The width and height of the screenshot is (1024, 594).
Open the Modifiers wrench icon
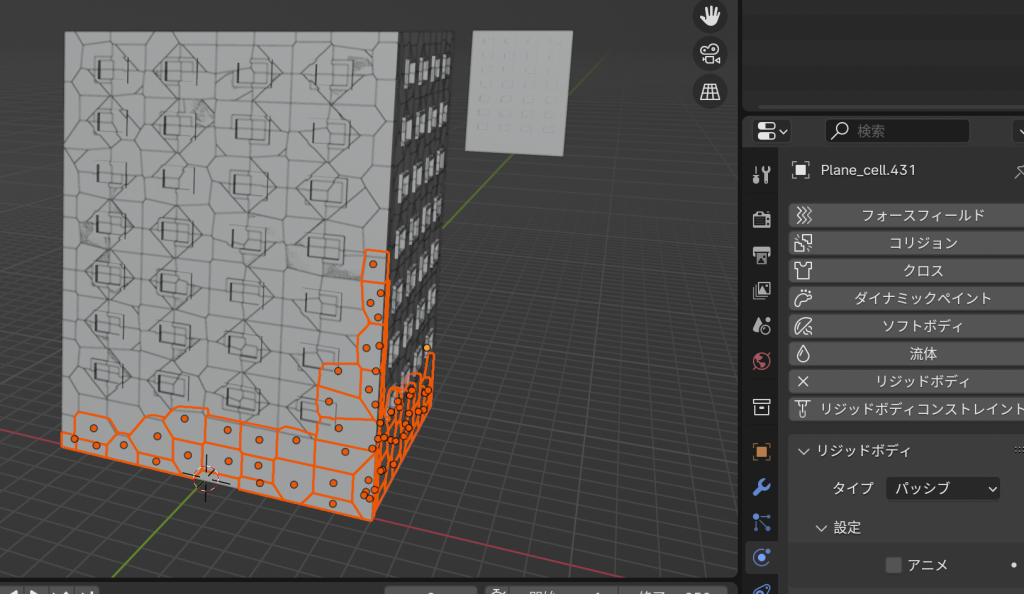[761, 487]
